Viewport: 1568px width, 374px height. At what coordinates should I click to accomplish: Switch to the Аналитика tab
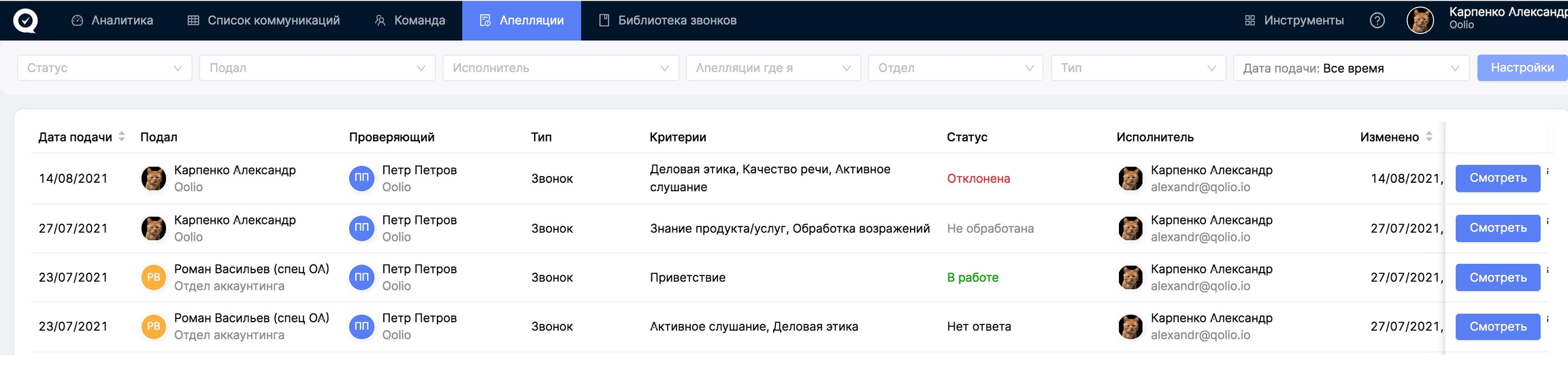pos(112,20)
